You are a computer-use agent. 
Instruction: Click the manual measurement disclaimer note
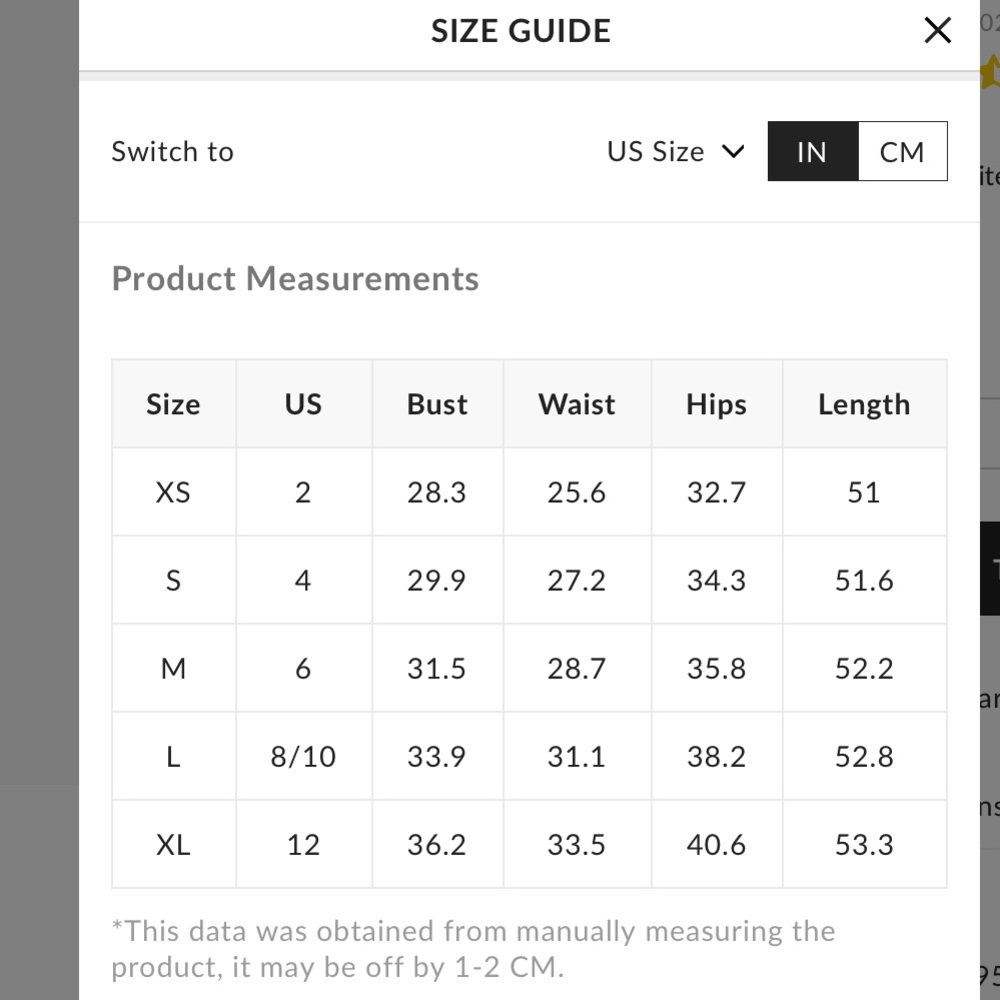point(473,949)
